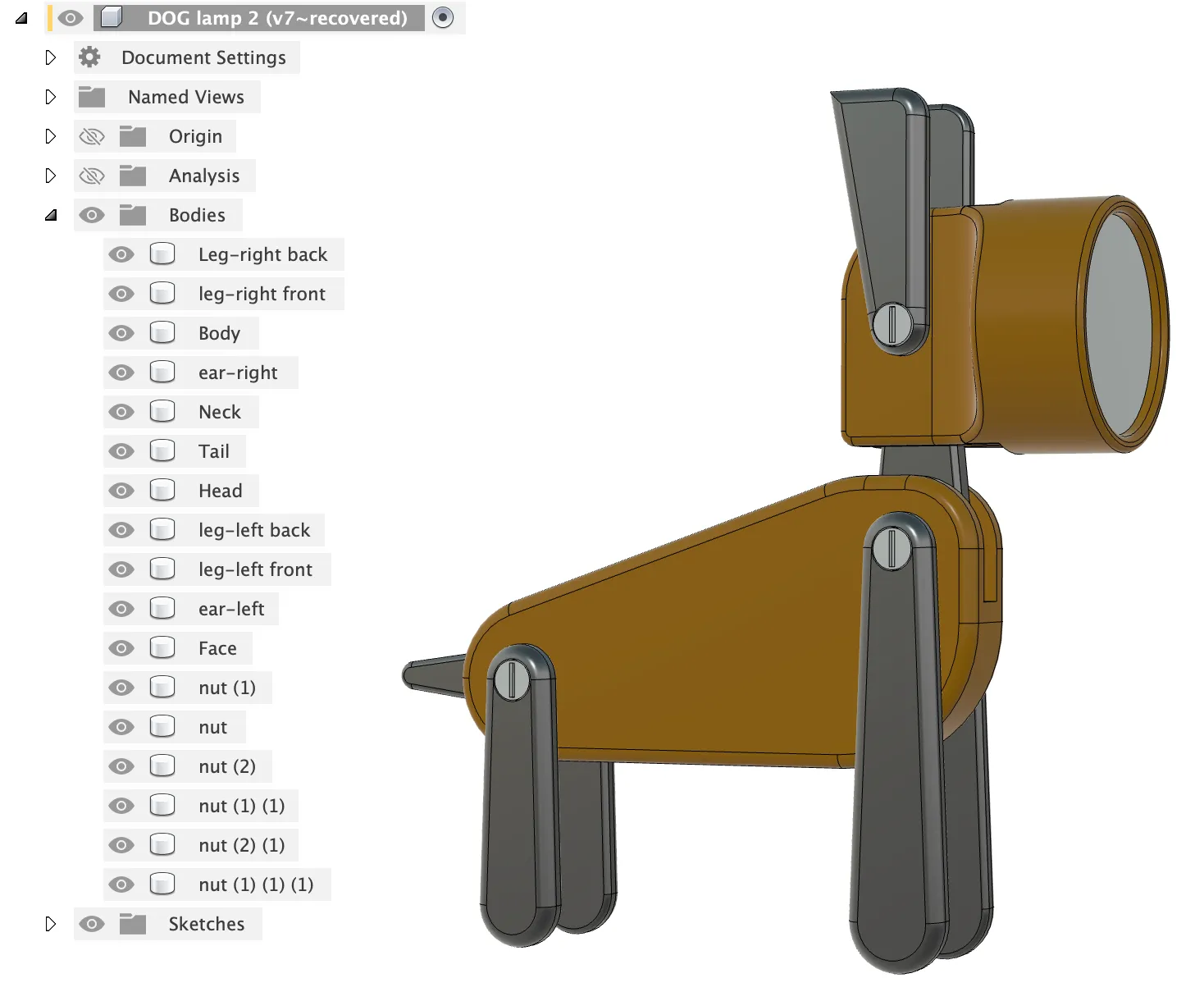Image resolution: width=1204 pixels, height=1001 pixels.
Task: Show the Origin folder visibility
Action: pos(92,135)
